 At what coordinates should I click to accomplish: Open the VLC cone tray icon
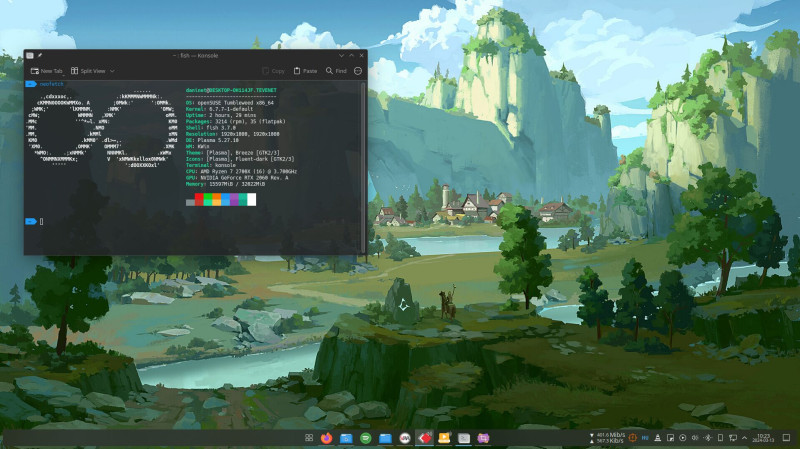point(658,438)
